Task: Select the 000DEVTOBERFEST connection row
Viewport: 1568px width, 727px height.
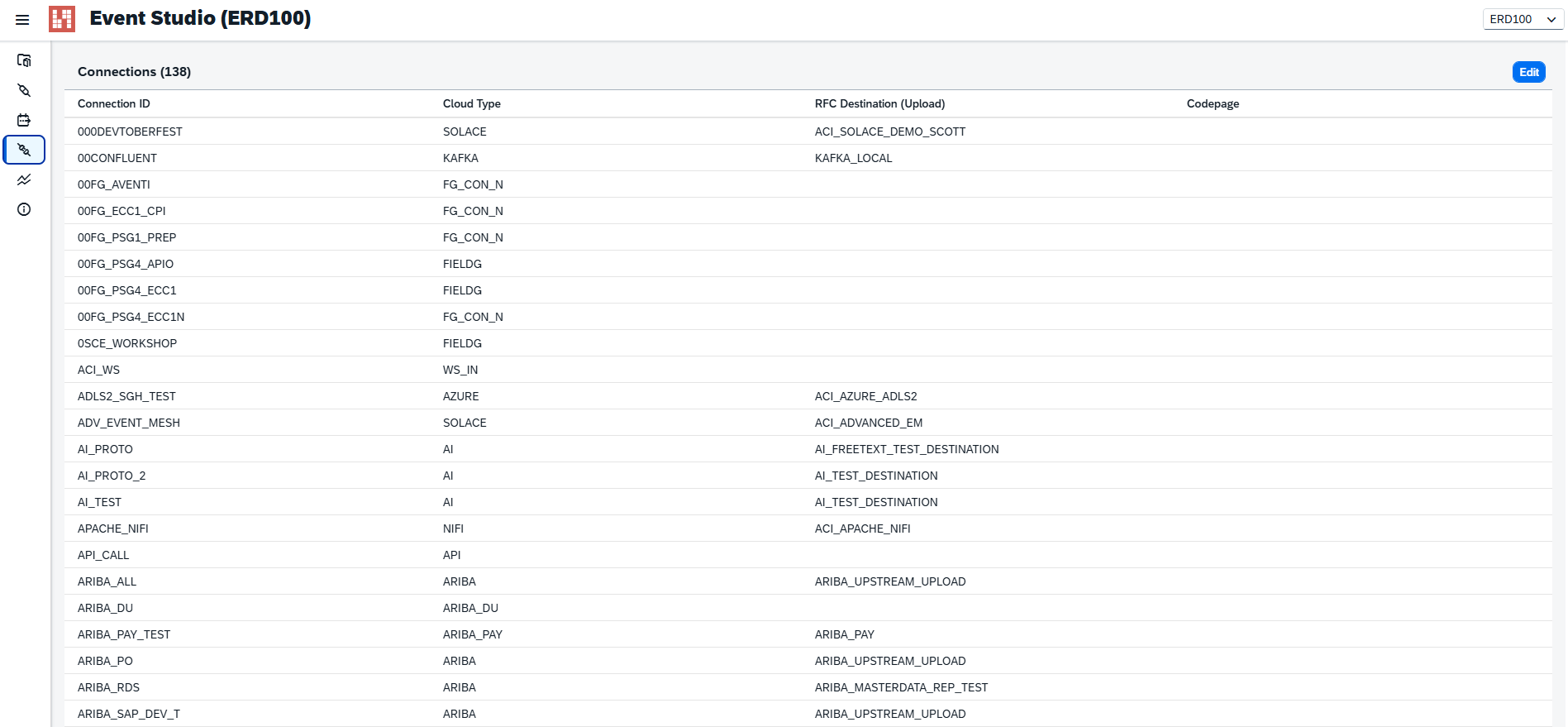Action: point(808,132)
